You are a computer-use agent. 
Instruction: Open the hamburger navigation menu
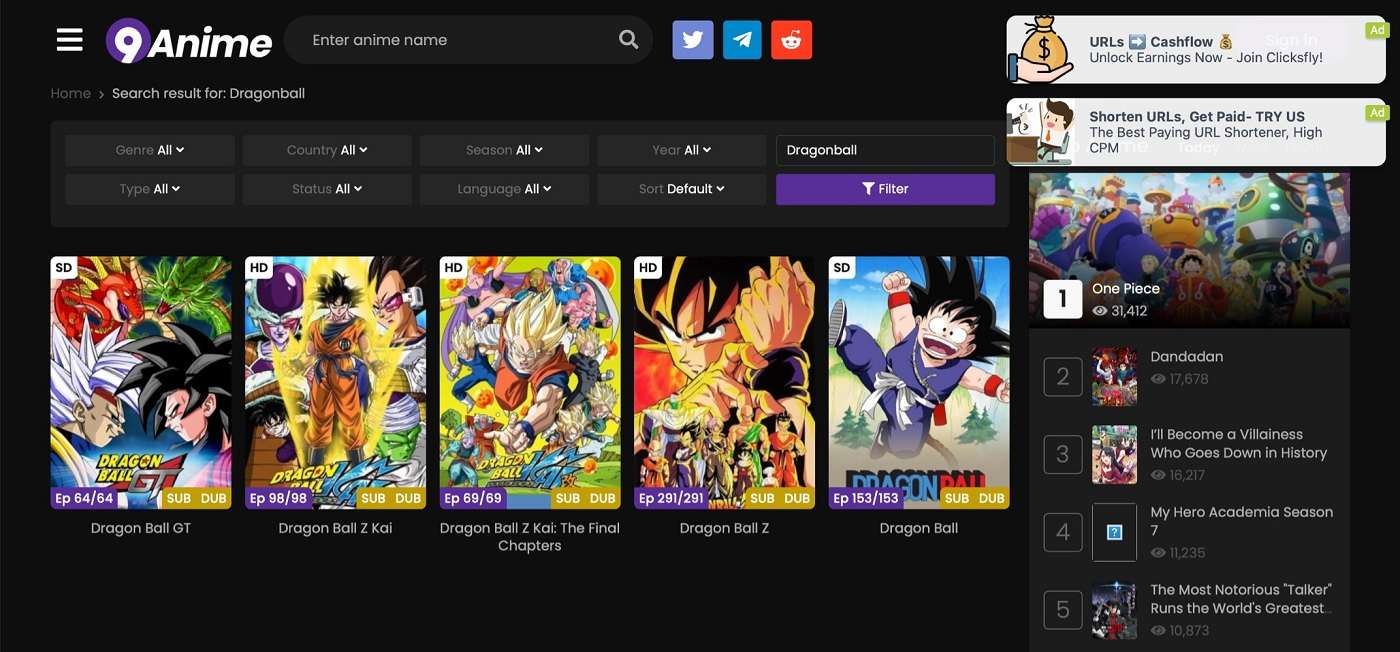coord(69,39)
